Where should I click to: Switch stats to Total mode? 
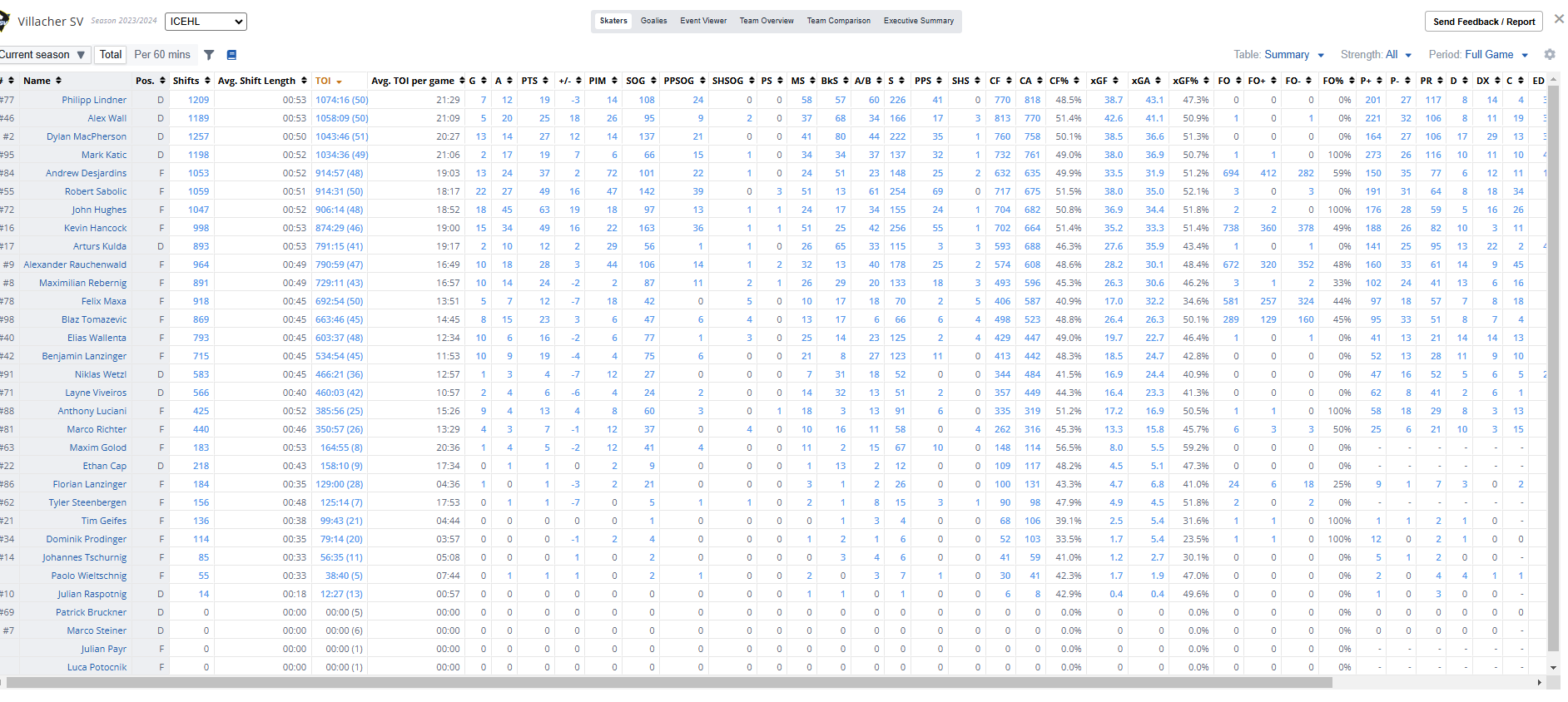pyautogui.click(x=111, y=55)
